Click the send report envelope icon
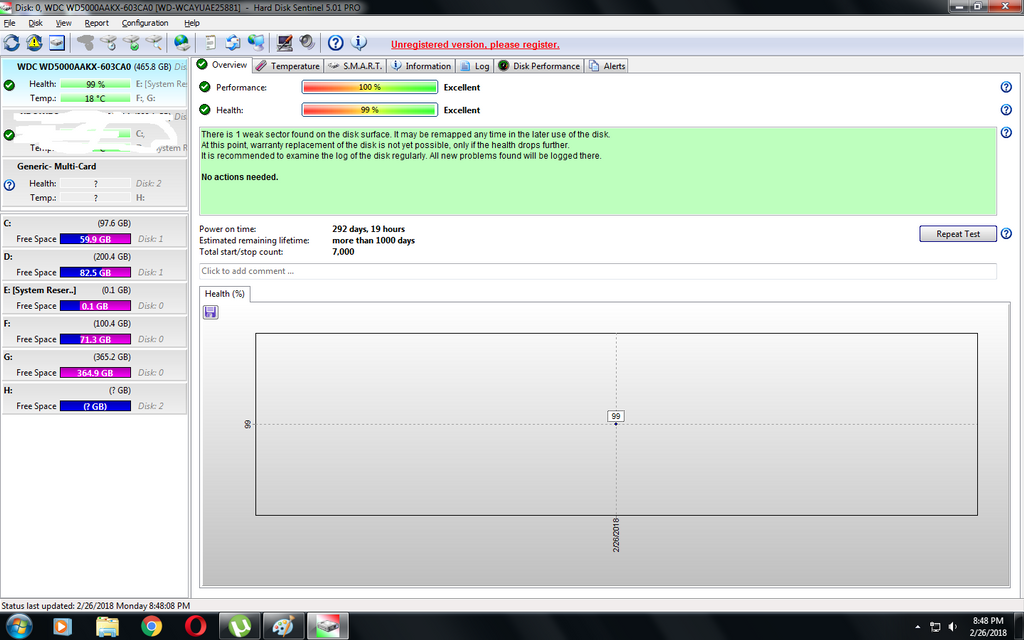Viewport: 1024px width, 640px height. coord(233,43)
